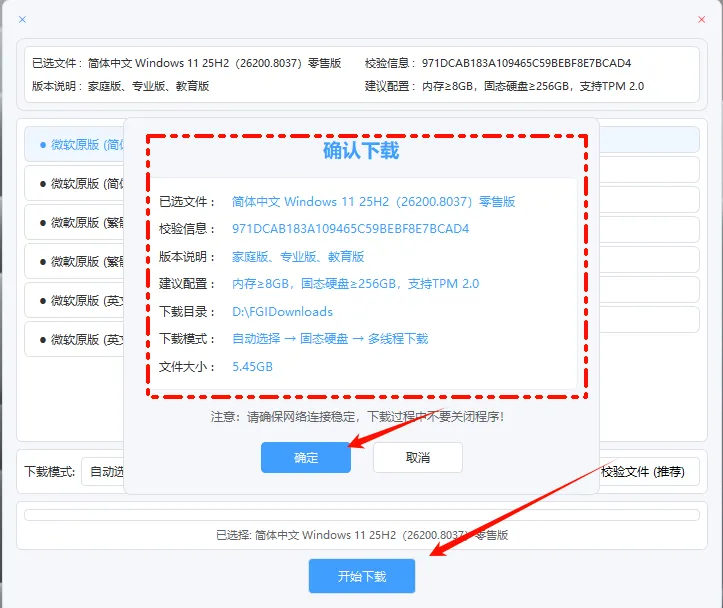The image size is (723, 608).
Task: Select first 微软原版 (简 highlighted list row
Action: (x=74, y=145)
